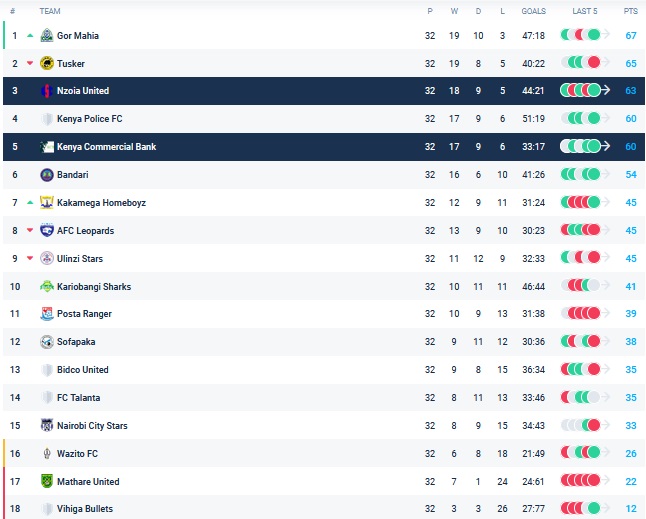Sort table by PTS column header

tap(630, 11)
